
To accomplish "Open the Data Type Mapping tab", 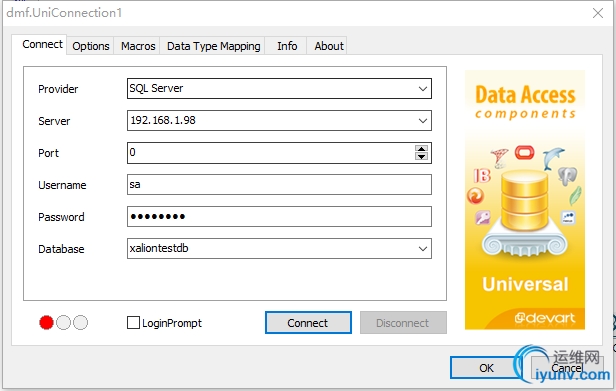I will [213, 46].
